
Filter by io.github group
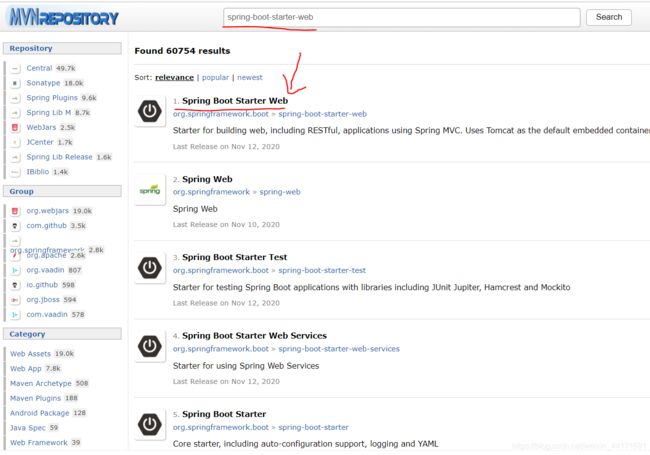point(42,285)
